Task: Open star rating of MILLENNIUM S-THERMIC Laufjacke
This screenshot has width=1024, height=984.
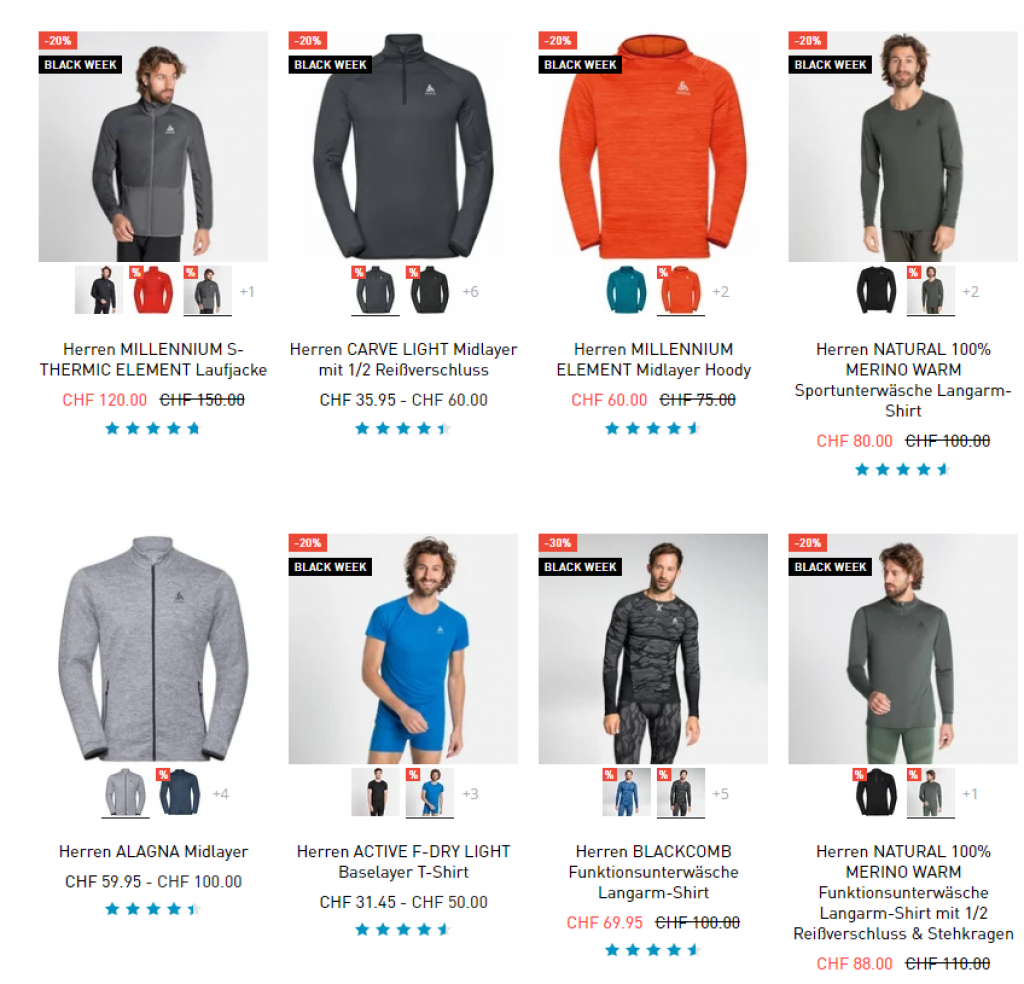Action: (x=153, y=428)
